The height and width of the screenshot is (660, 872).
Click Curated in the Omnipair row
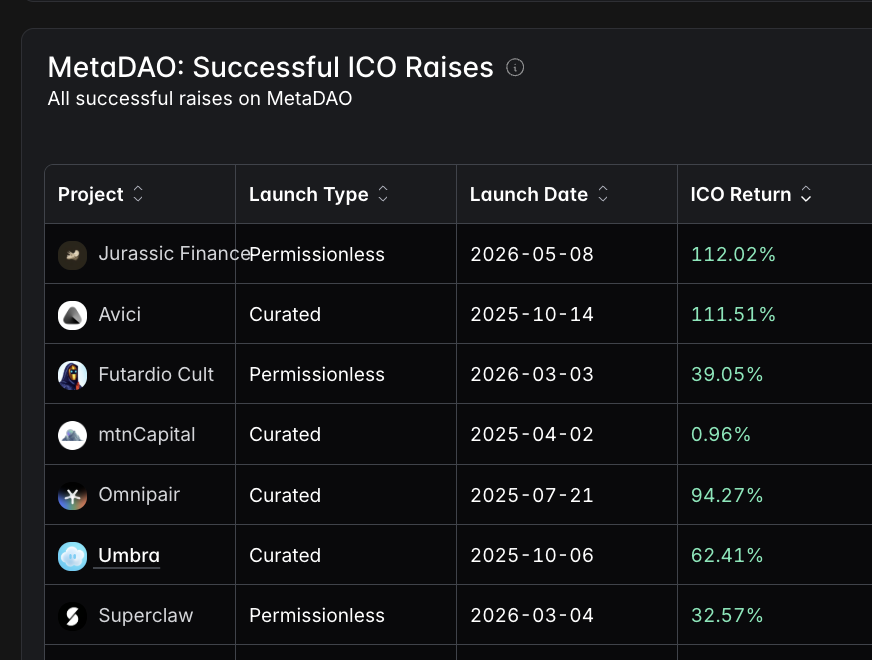click(x=285, y=495)
